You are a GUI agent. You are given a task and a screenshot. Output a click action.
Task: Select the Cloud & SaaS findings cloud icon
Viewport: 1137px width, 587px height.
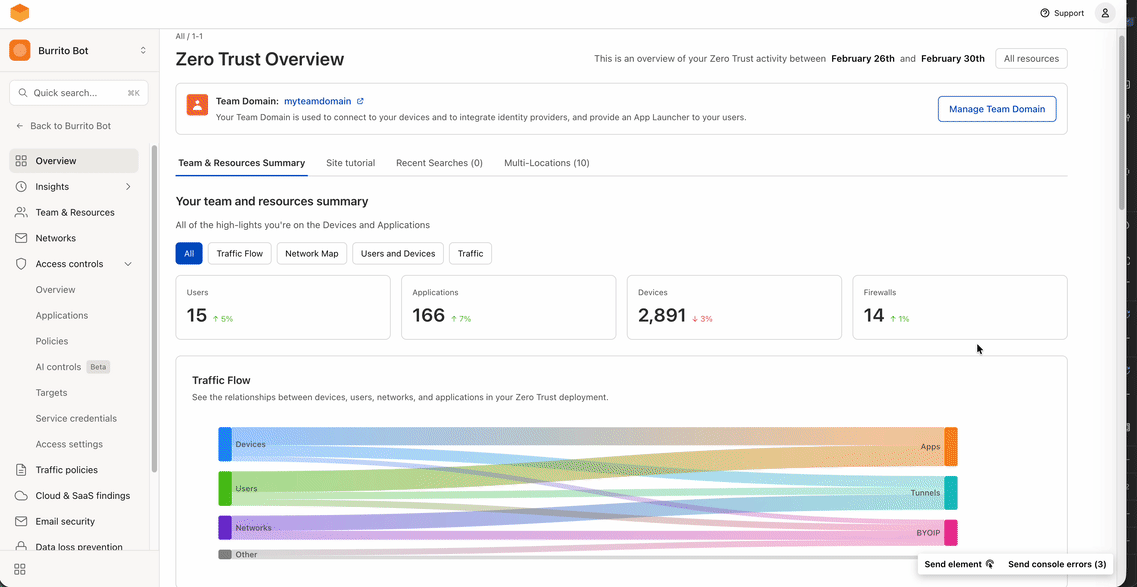[21, 495]
